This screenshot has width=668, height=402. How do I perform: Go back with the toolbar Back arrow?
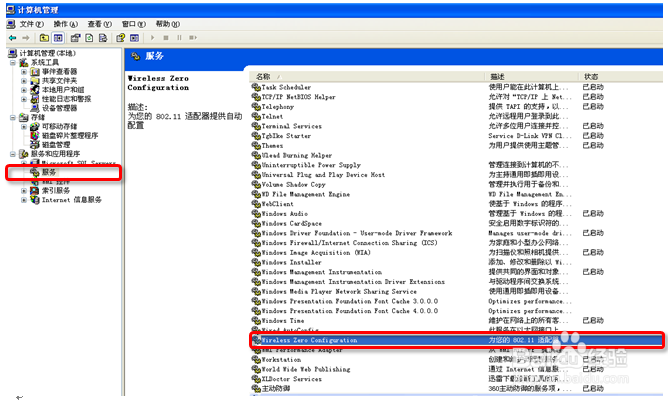coord(12,38)
